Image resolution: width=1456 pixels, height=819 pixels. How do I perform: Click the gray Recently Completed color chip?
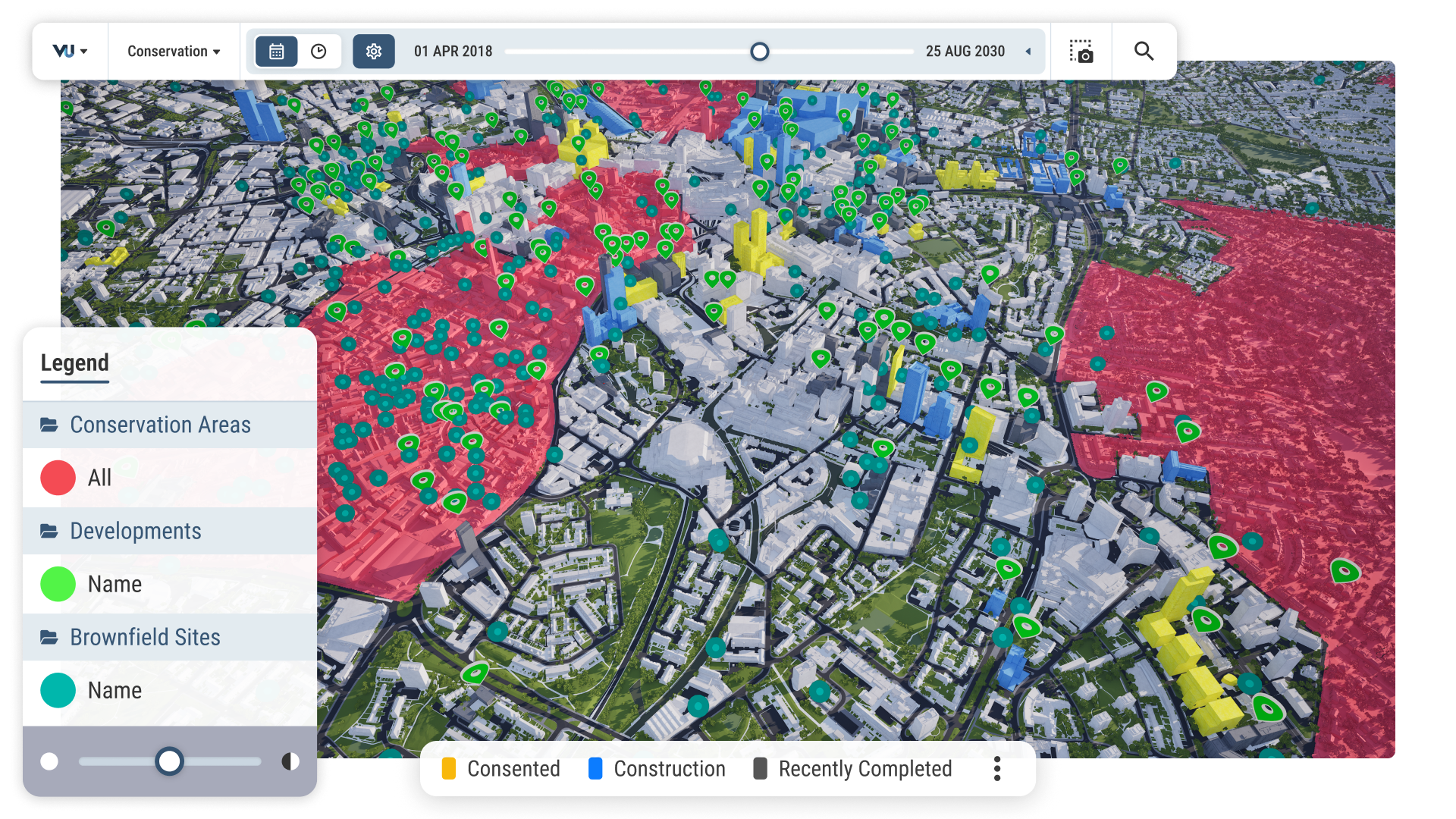[760, 769]
